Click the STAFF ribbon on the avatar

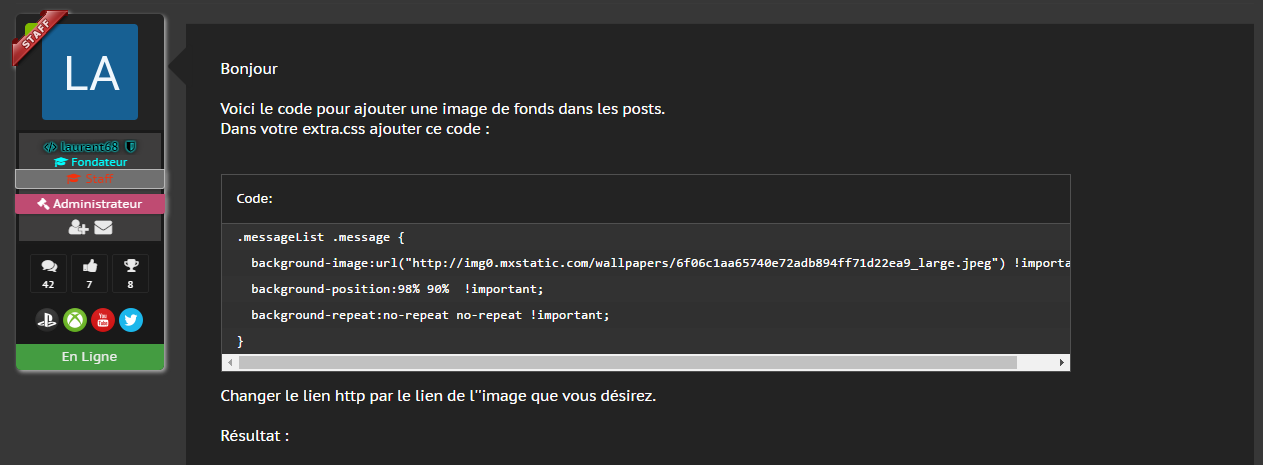[x=38, y=38]
